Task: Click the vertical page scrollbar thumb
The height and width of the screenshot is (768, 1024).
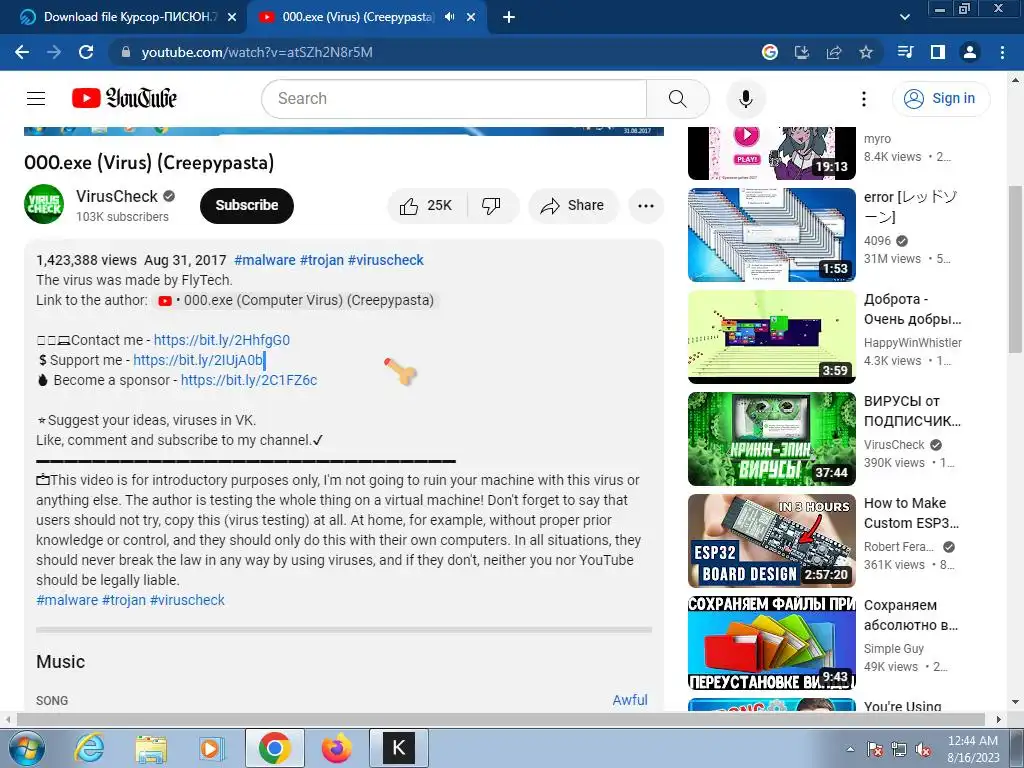Action: point(1015,268)
